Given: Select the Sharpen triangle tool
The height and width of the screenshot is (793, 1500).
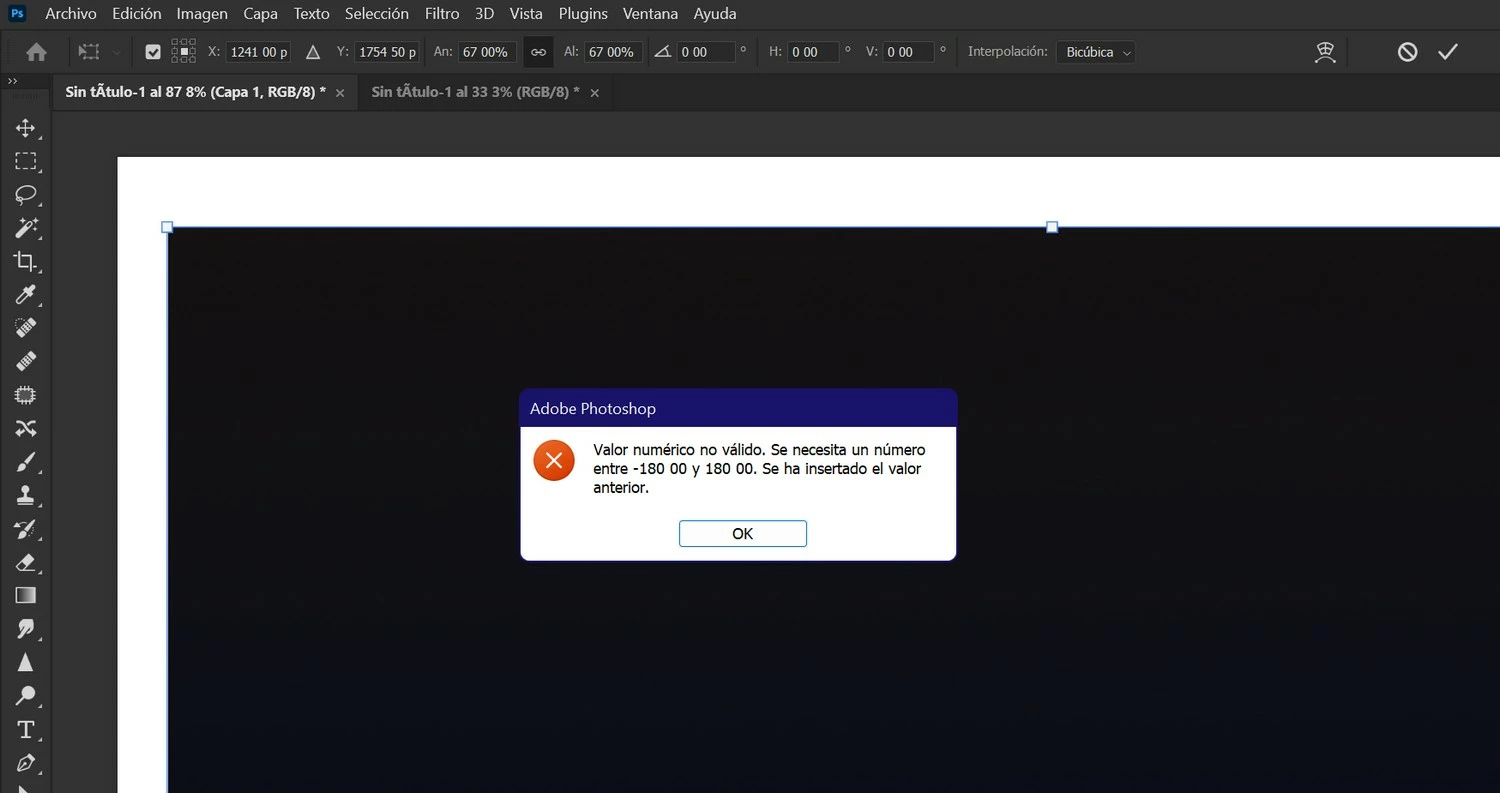Looking at the screenshot, I should [x=26, y=663].
